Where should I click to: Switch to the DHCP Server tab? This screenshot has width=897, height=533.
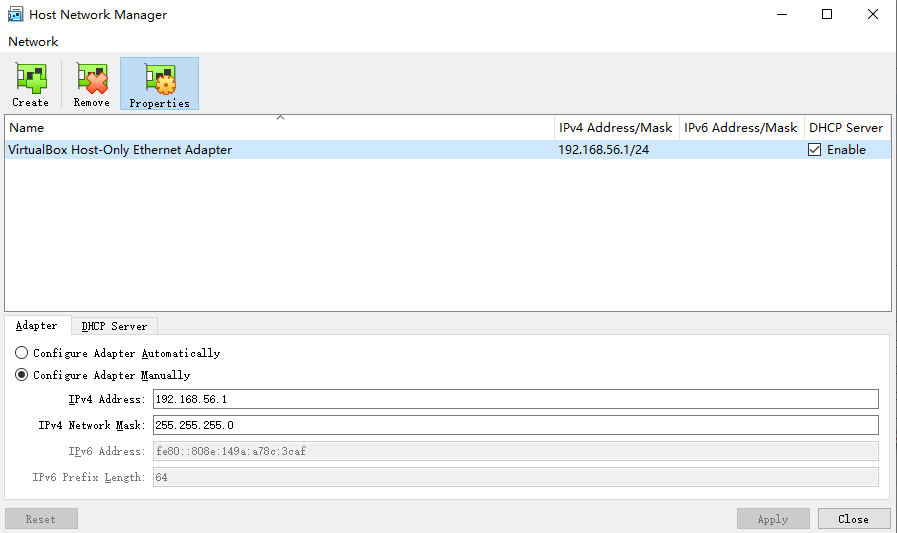click(x=114, y=326)
